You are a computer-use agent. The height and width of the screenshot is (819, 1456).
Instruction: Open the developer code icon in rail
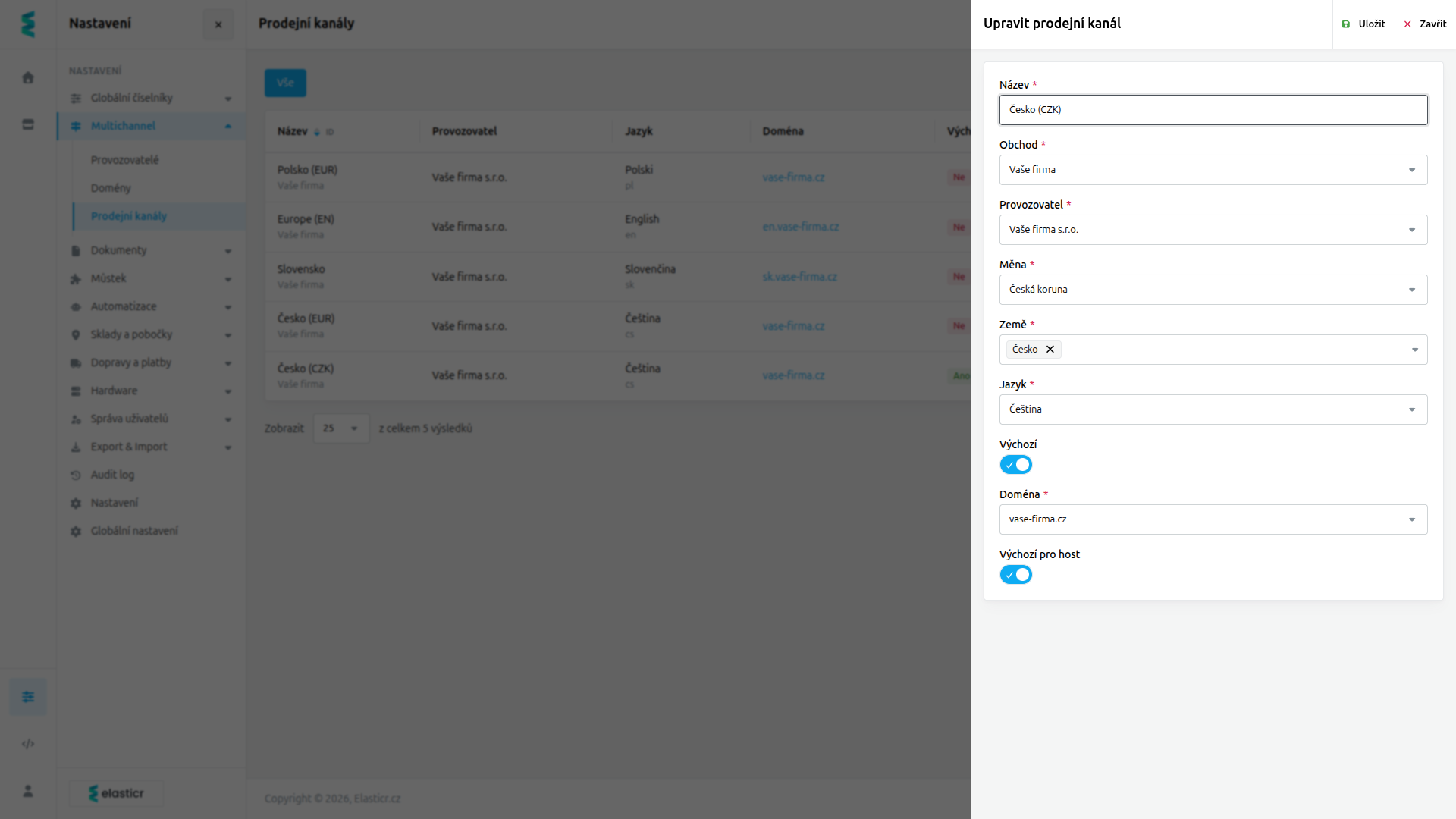coord(28,744)
